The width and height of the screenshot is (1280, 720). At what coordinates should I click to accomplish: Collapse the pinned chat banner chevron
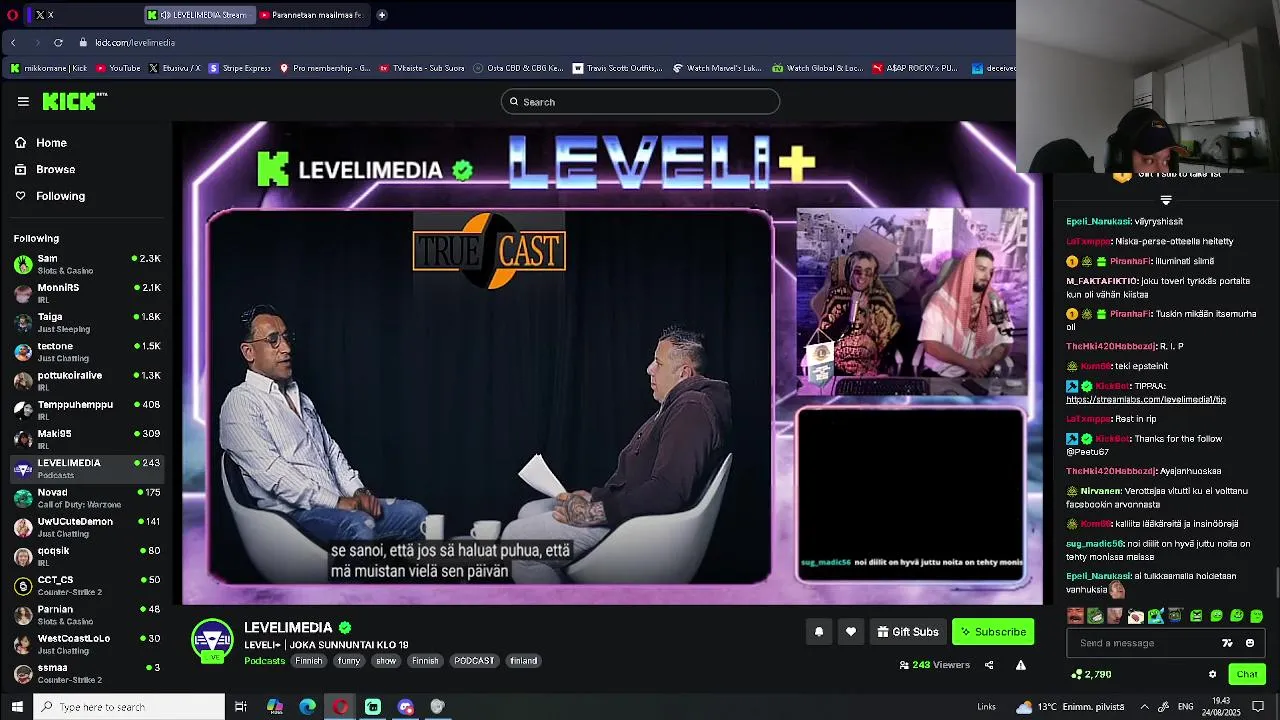point(1166,200)
